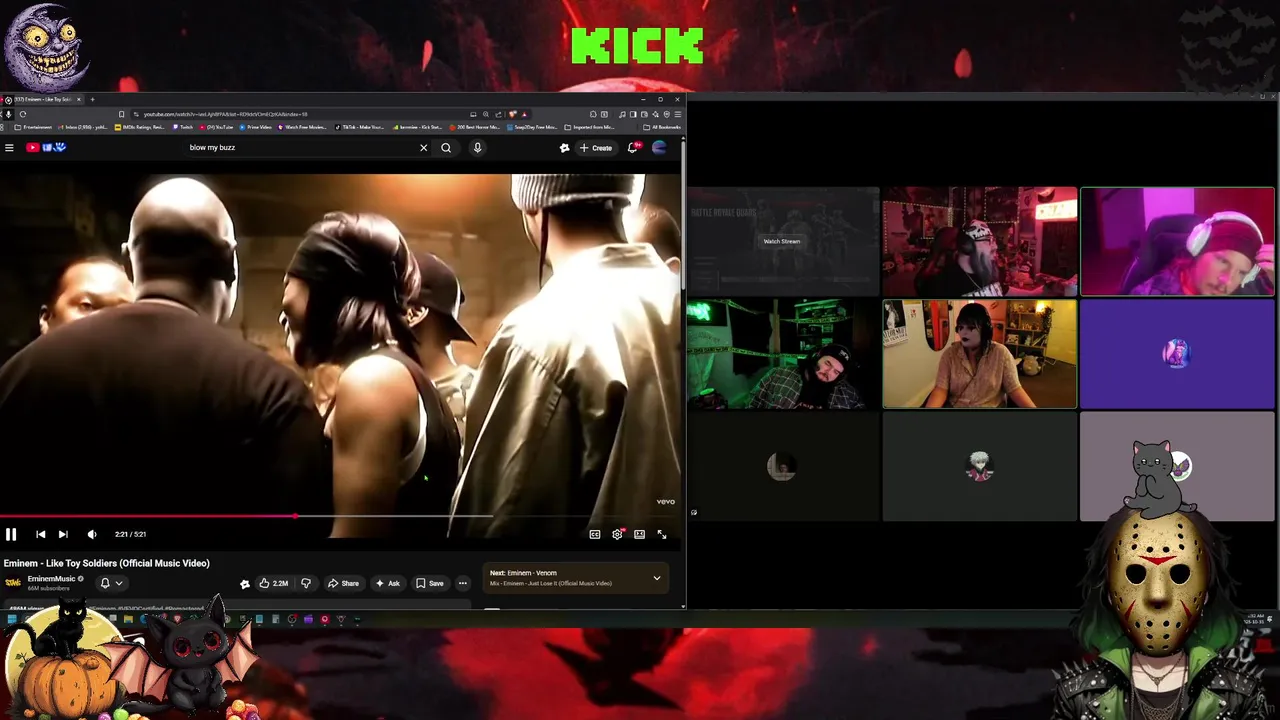Click the browser address bar URL
The width and height of the screenshot is (1280, 720).
(225, 114)
